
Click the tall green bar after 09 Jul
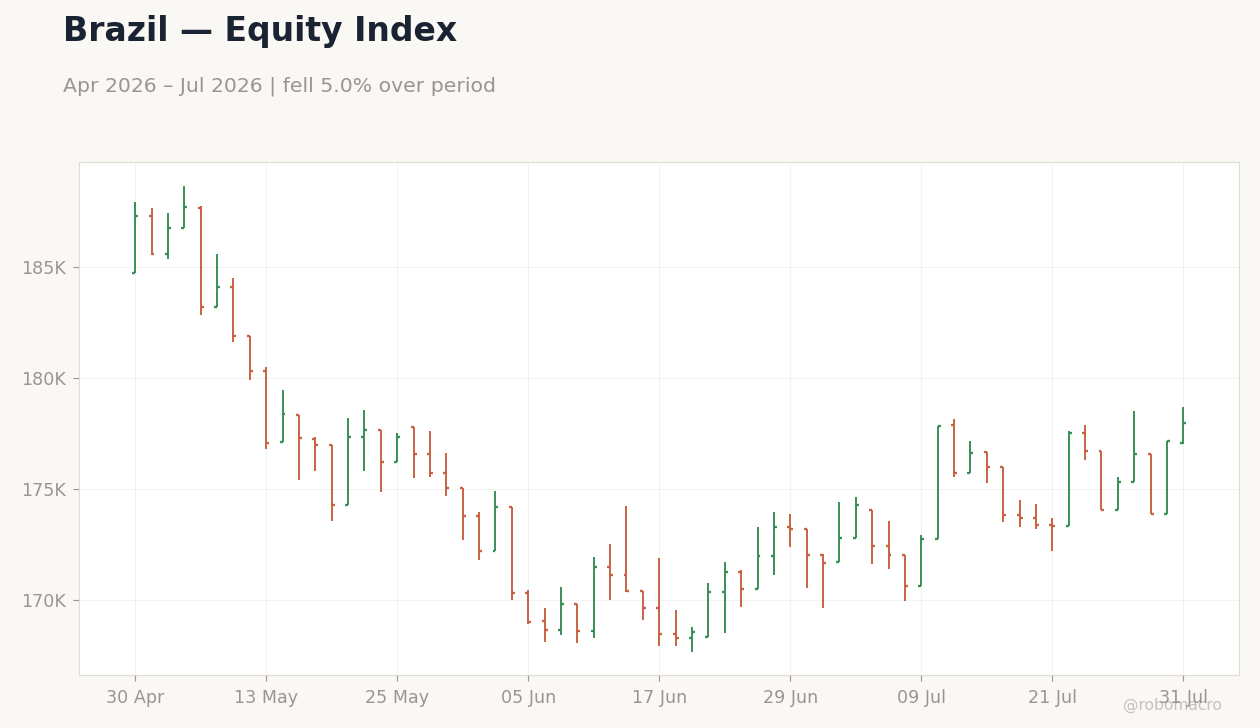pyautogui.click(x=938, y=482)
